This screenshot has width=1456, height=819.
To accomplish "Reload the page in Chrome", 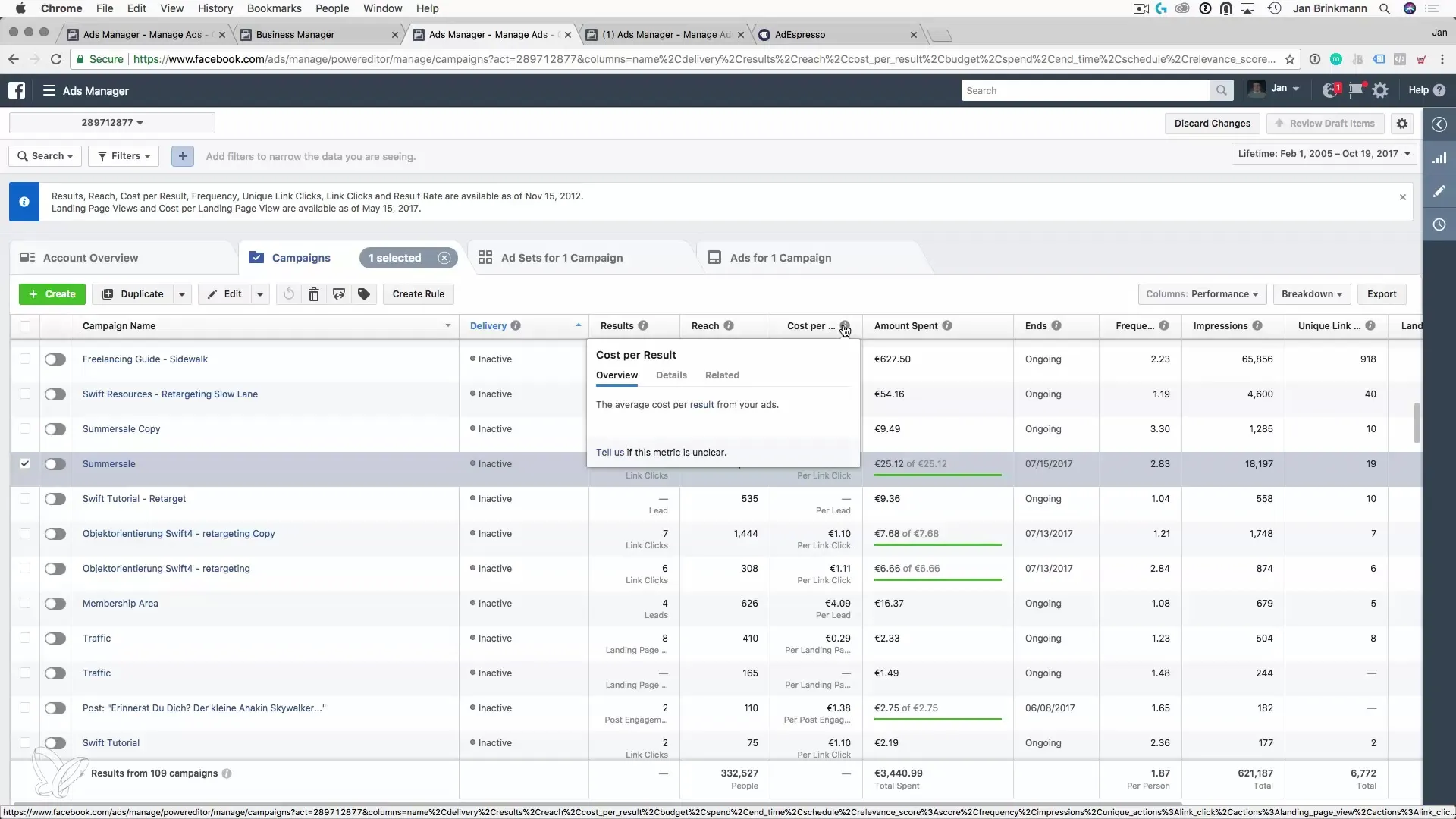I will tap(56, 59).
